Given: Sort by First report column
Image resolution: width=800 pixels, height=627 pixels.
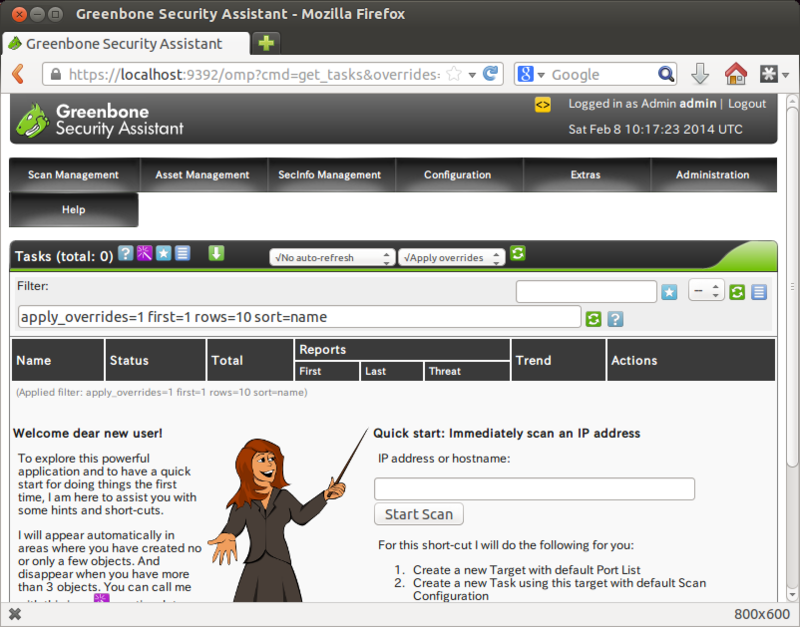Looking at the screenshot, I should (310, 371).
